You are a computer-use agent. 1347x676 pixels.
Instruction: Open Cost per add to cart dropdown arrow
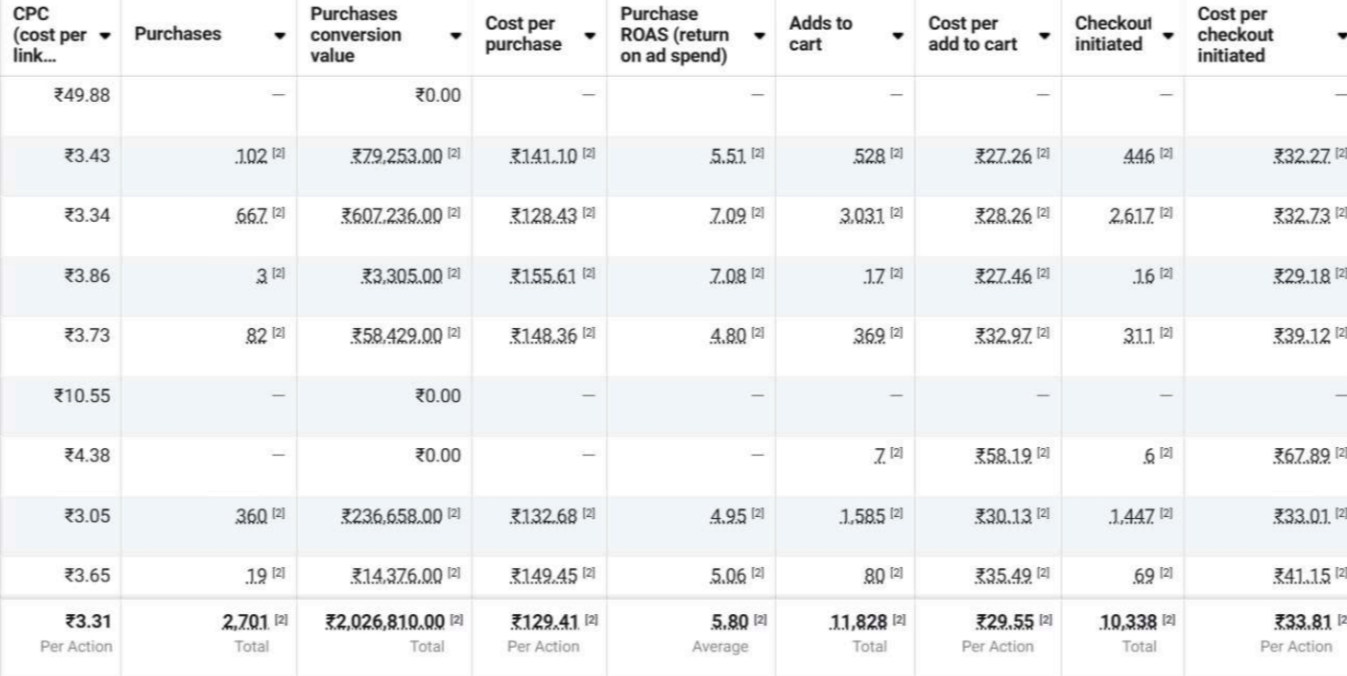click(x=1045, y=35)
